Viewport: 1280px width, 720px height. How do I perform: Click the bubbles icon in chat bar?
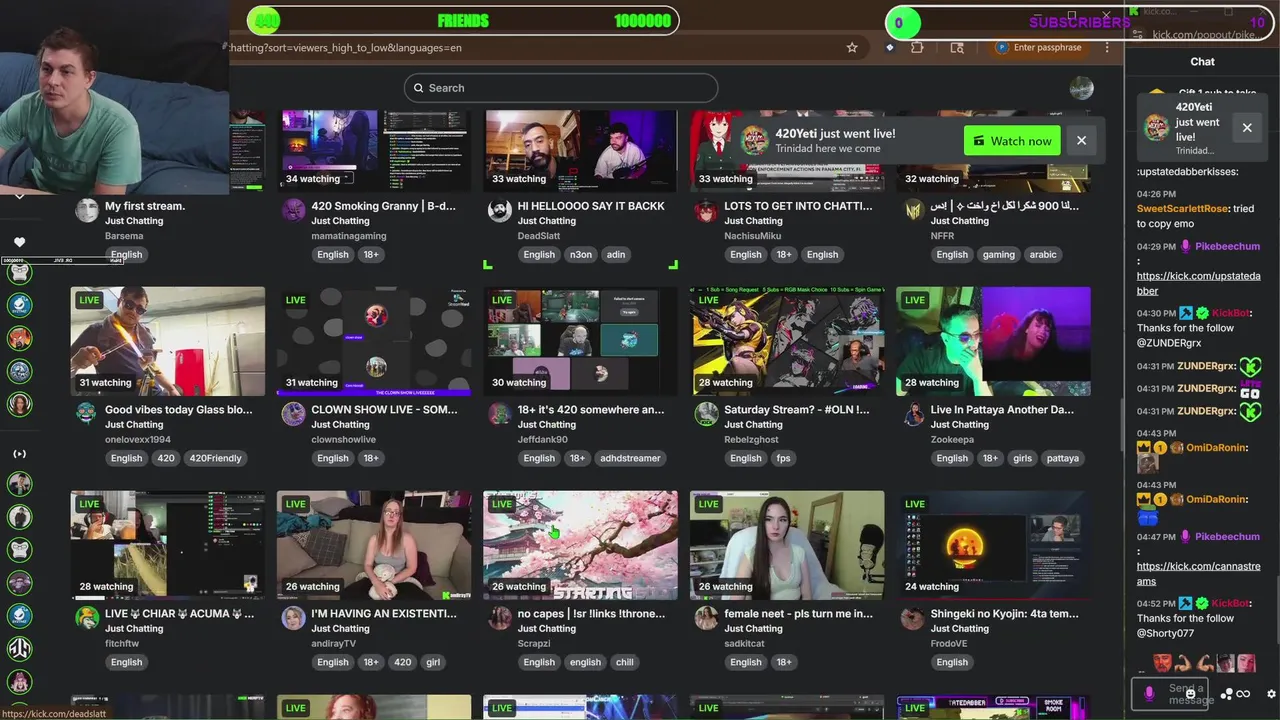[x=1227, y=694]
